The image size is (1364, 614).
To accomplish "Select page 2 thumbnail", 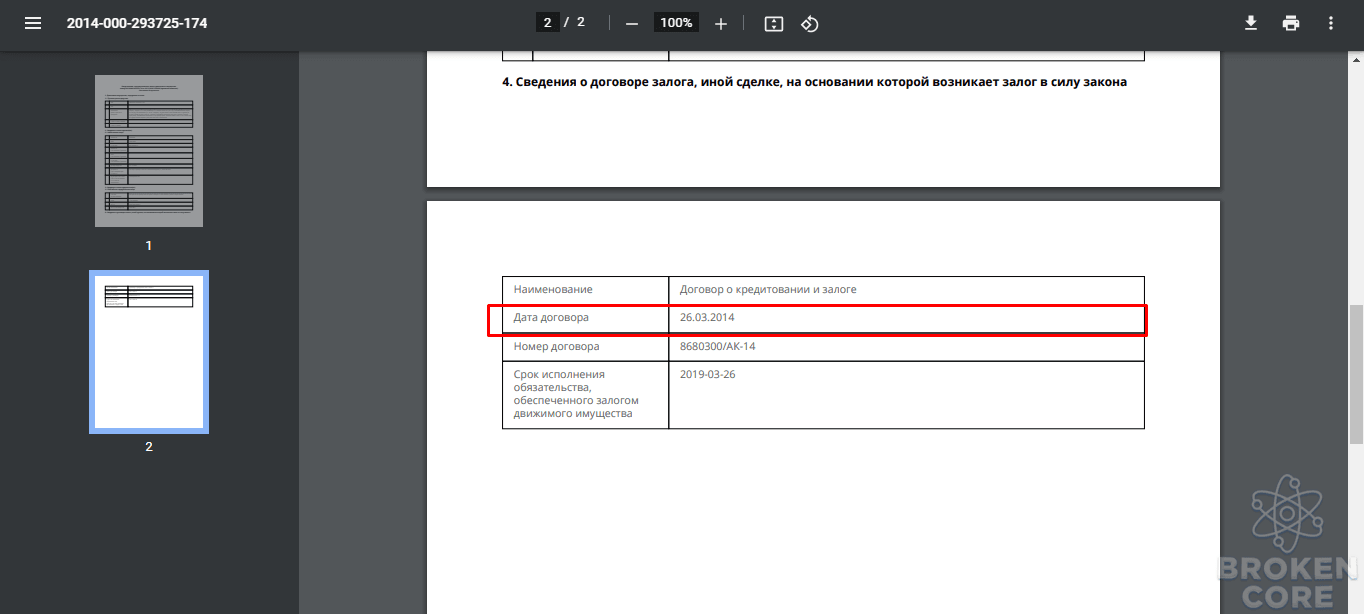I will pos(149,352).
